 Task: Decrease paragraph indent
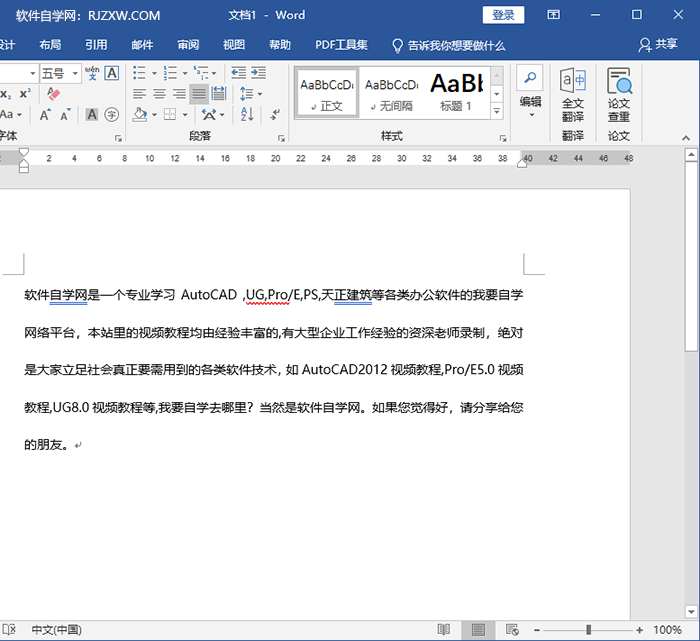click(x=238, y=73)
